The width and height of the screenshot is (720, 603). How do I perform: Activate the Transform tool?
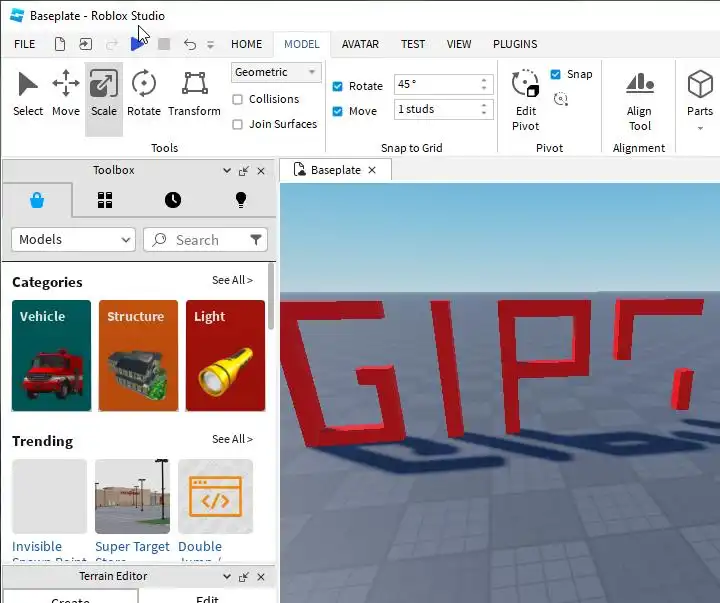(194, 95)
